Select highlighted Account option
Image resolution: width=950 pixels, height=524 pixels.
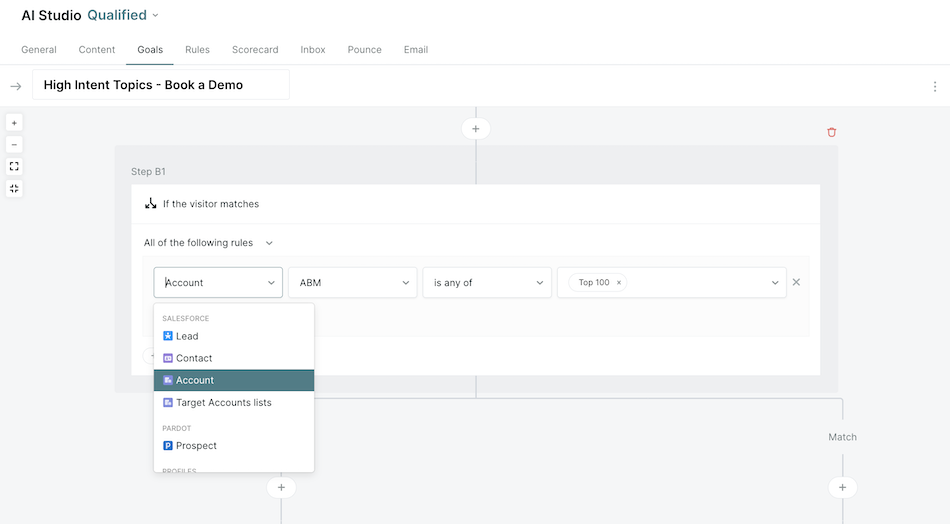coord(234,380)
